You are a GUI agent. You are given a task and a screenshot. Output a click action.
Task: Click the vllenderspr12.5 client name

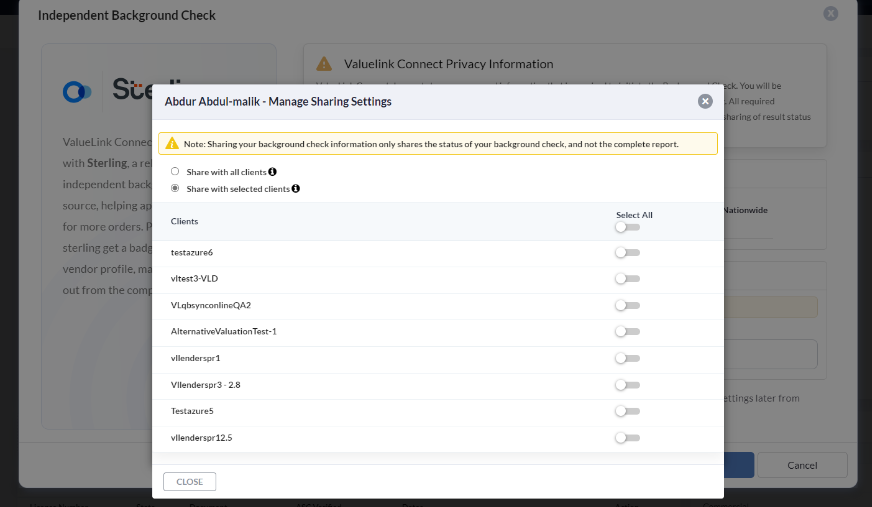pyautogui.click(x=201, y=438)
